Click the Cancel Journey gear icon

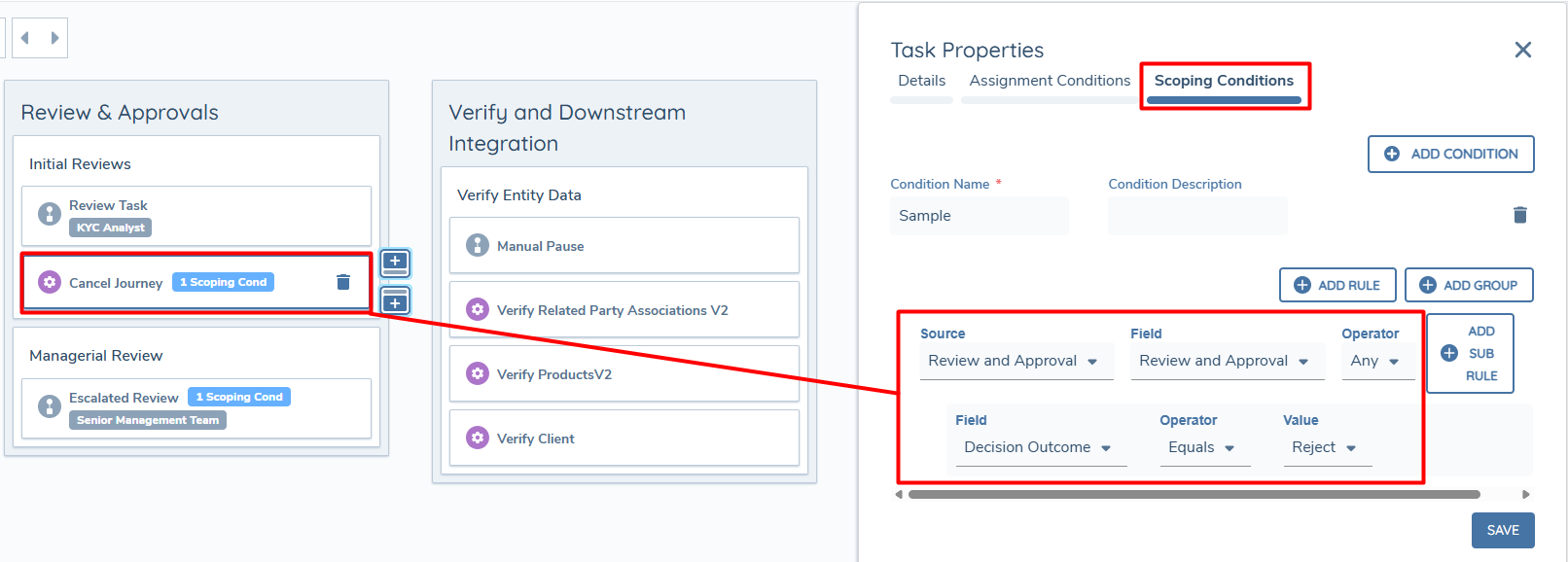pos(50,282)
